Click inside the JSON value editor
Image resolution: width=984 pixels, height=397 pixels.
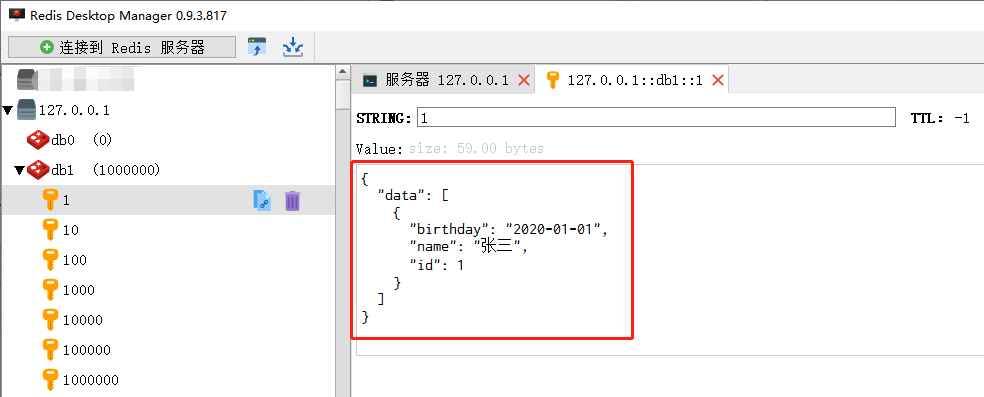point(670,260)
